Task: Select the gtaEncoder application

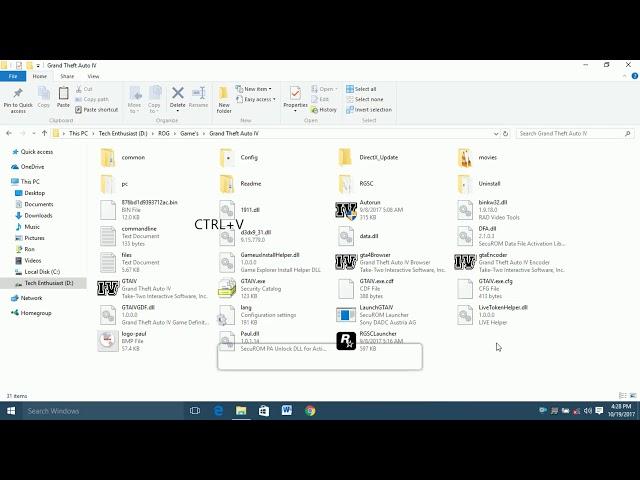Action: point(509,262)
